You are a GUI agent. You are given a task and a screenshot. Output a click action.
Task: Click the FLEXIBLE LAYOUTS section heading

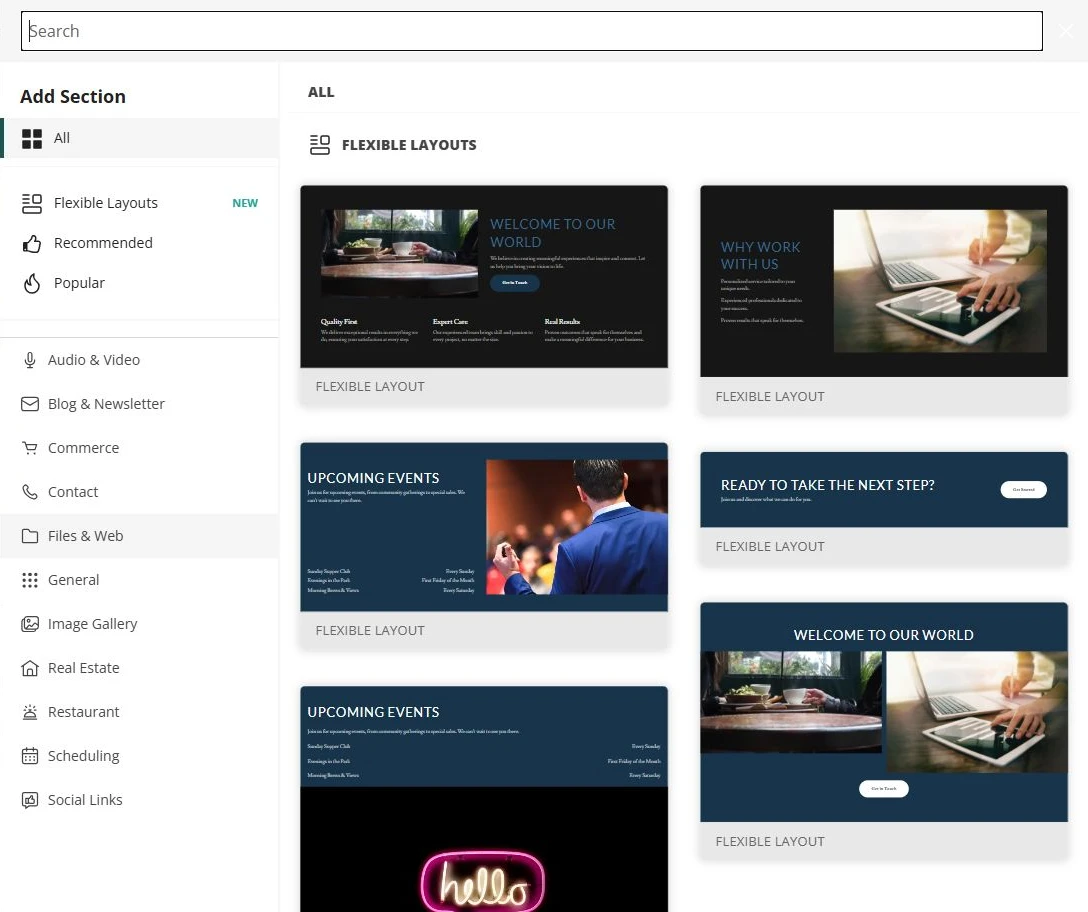409,145
